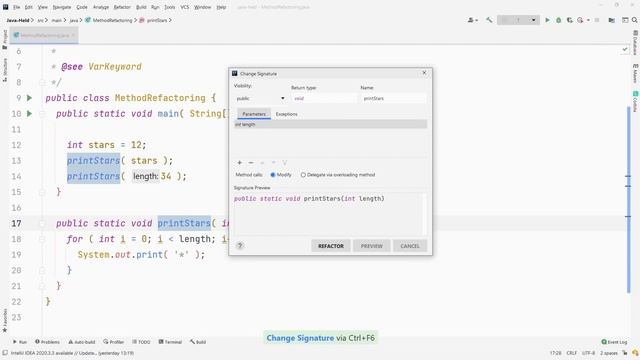Click the CRLF line separator in status bar

pyautogui.click(x=571, y=353)
